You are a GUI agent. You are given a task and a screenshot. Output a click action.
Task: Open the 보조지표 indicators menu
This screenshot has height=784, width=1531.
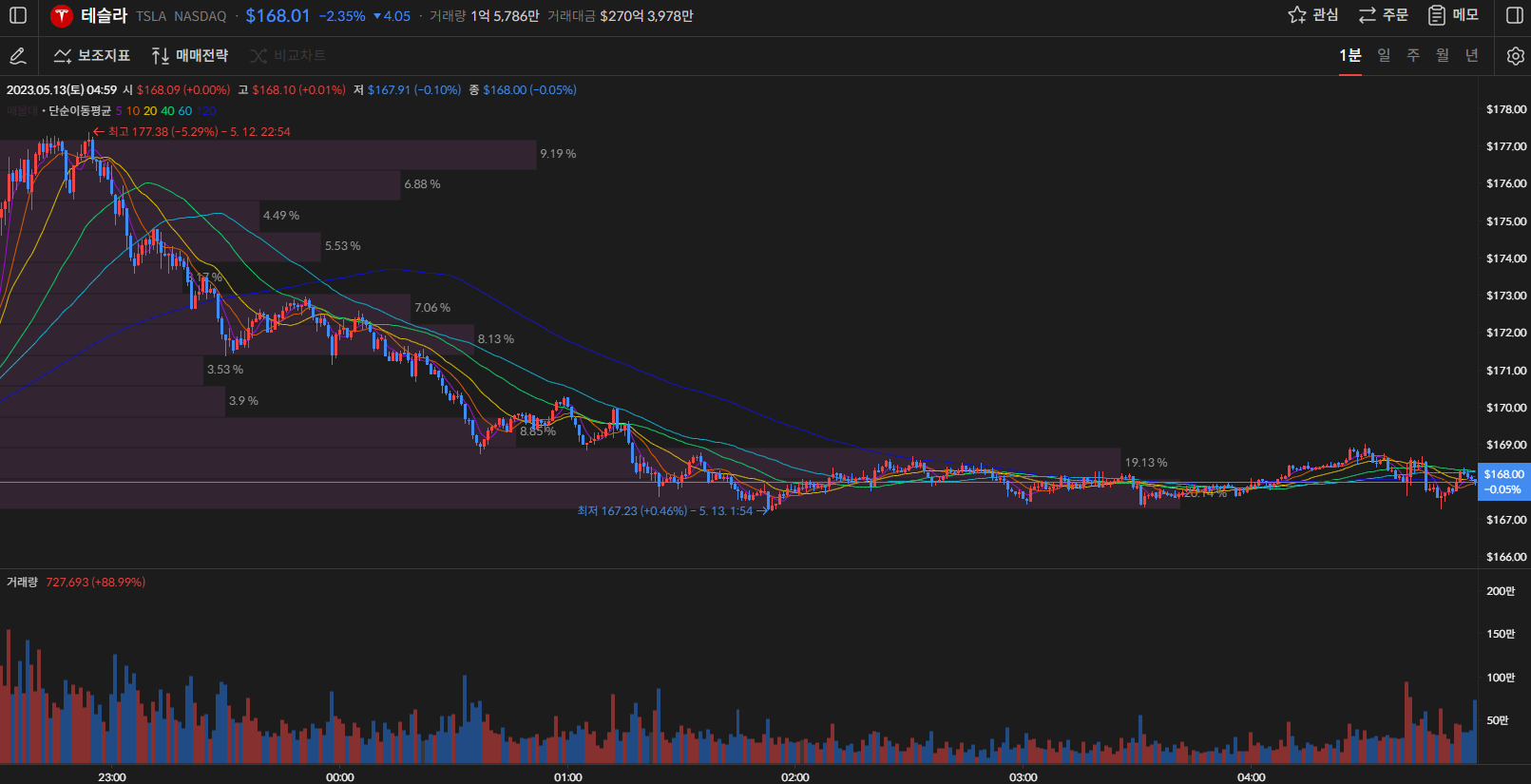click(92, 56)
